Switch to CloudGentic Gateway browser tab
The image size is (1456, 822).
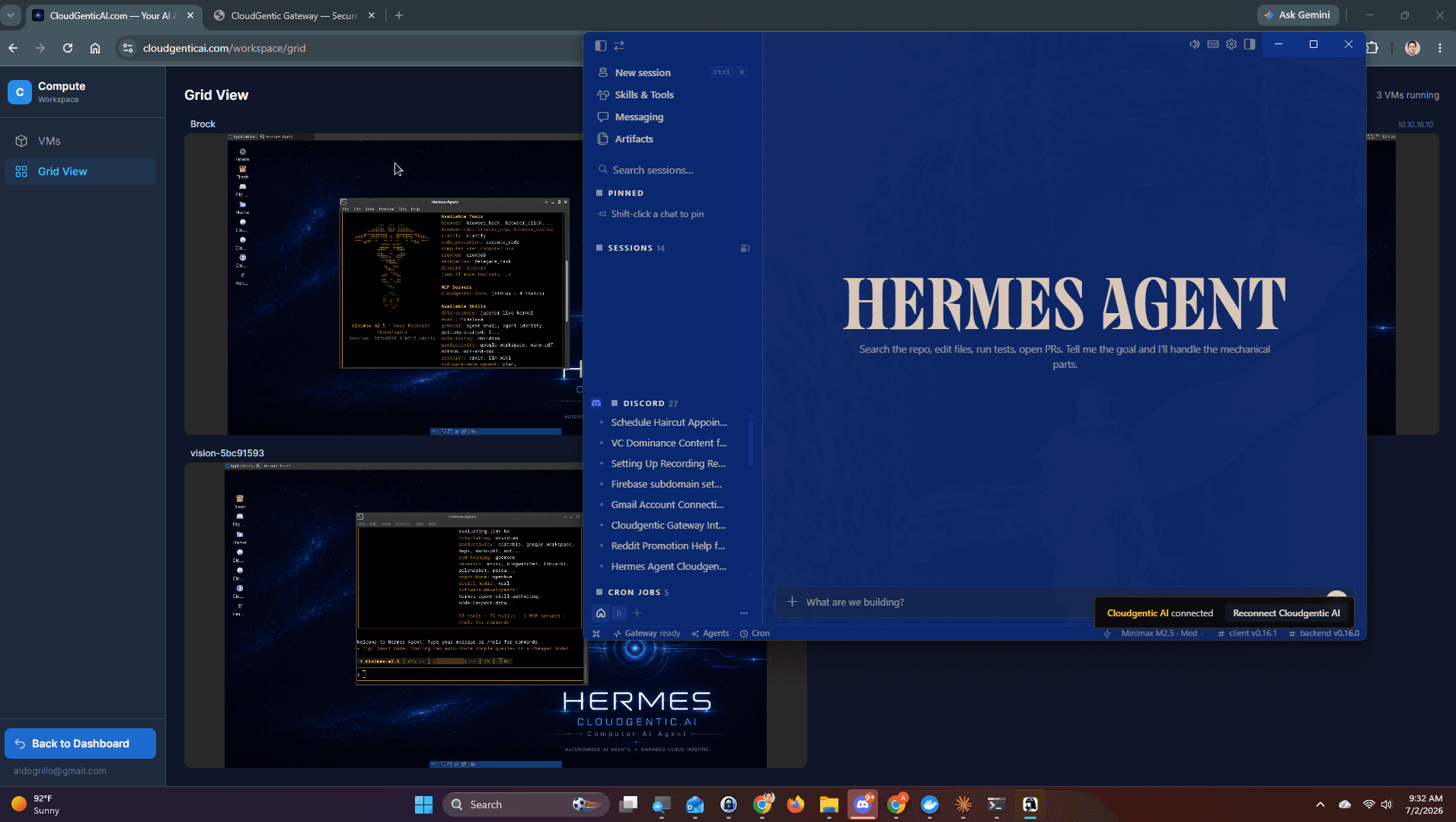point(295,15)
